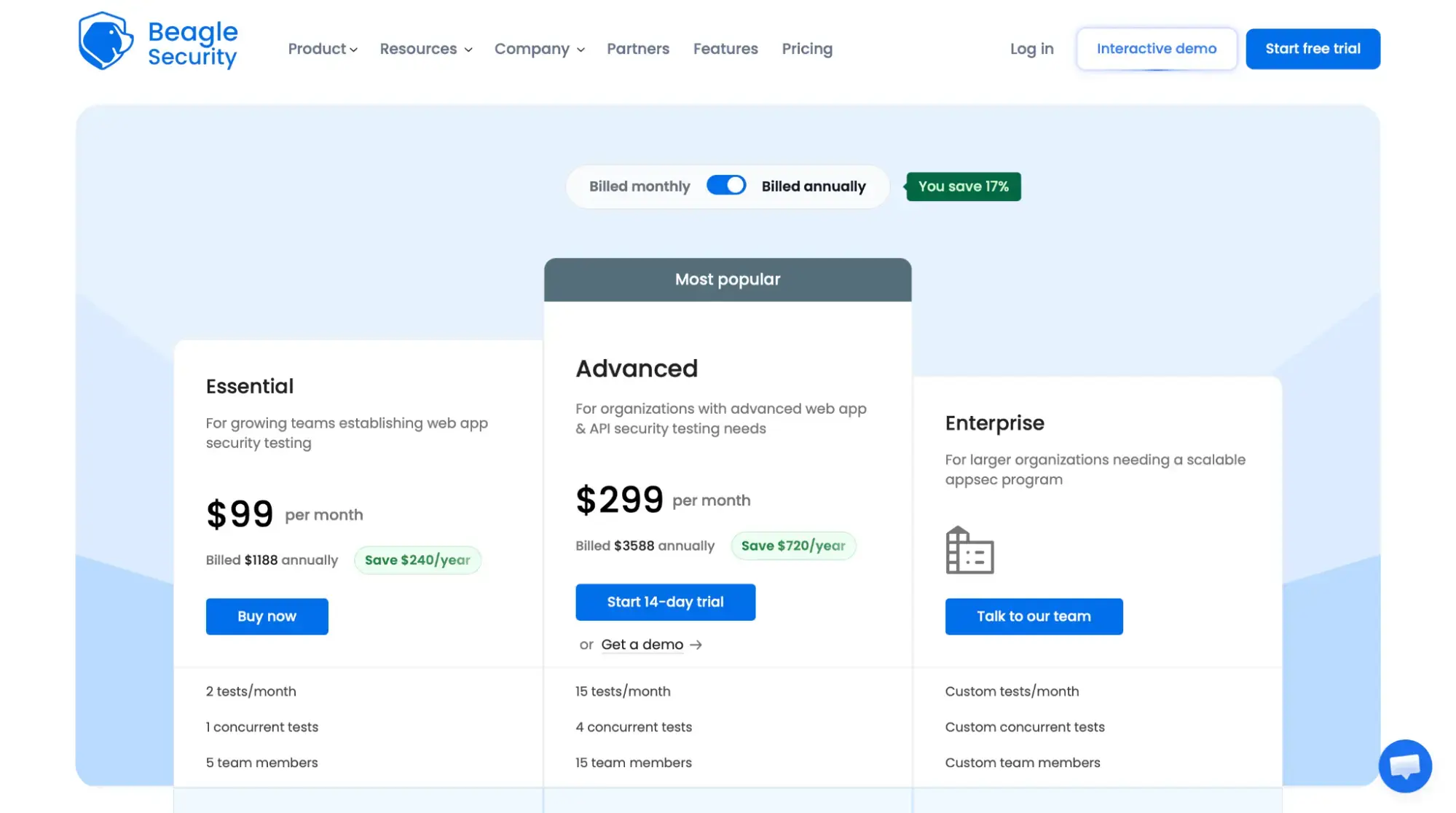Go to the Partners page
This screenshot has height=813, width=1456.
[638, 49]
